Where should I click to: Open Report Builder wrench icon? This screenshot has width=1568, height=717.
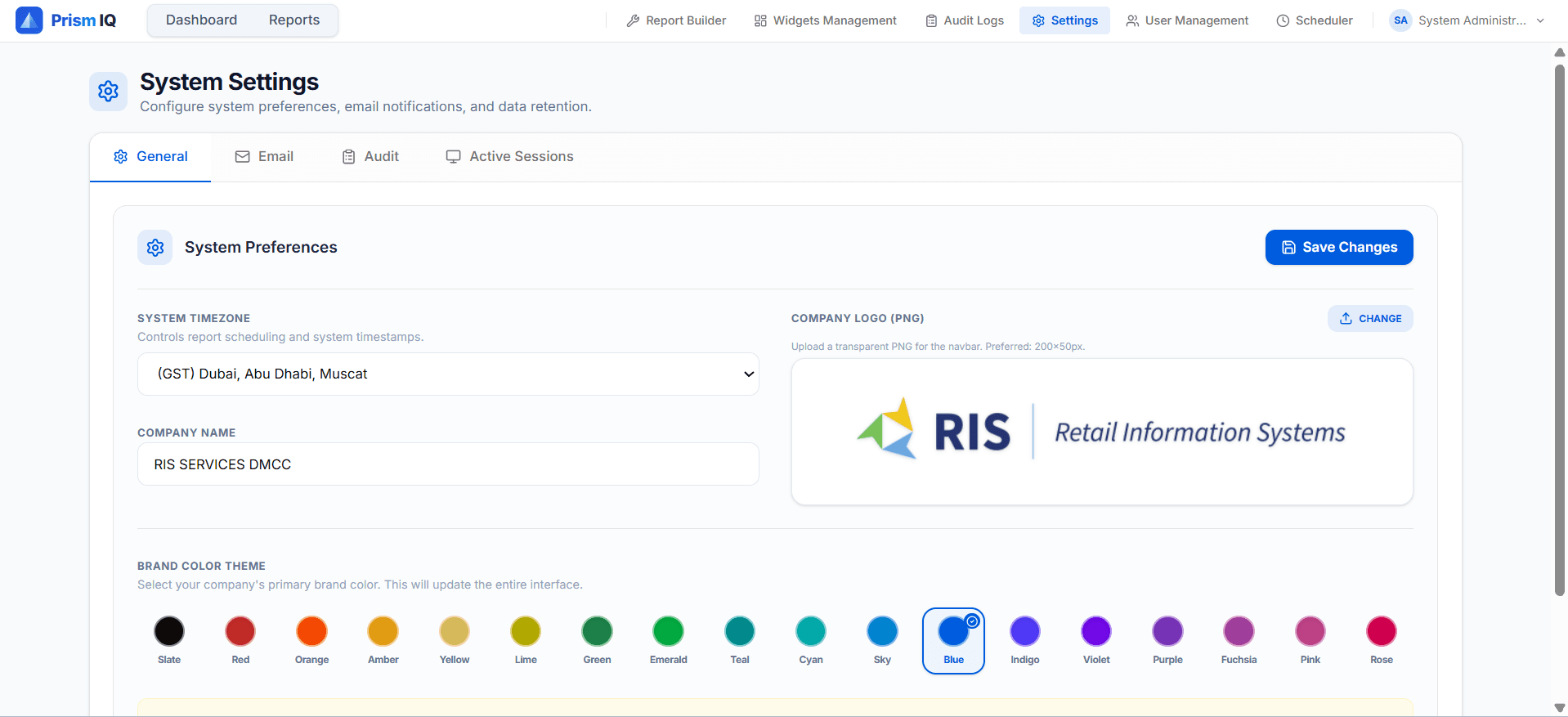pos(633,20)
